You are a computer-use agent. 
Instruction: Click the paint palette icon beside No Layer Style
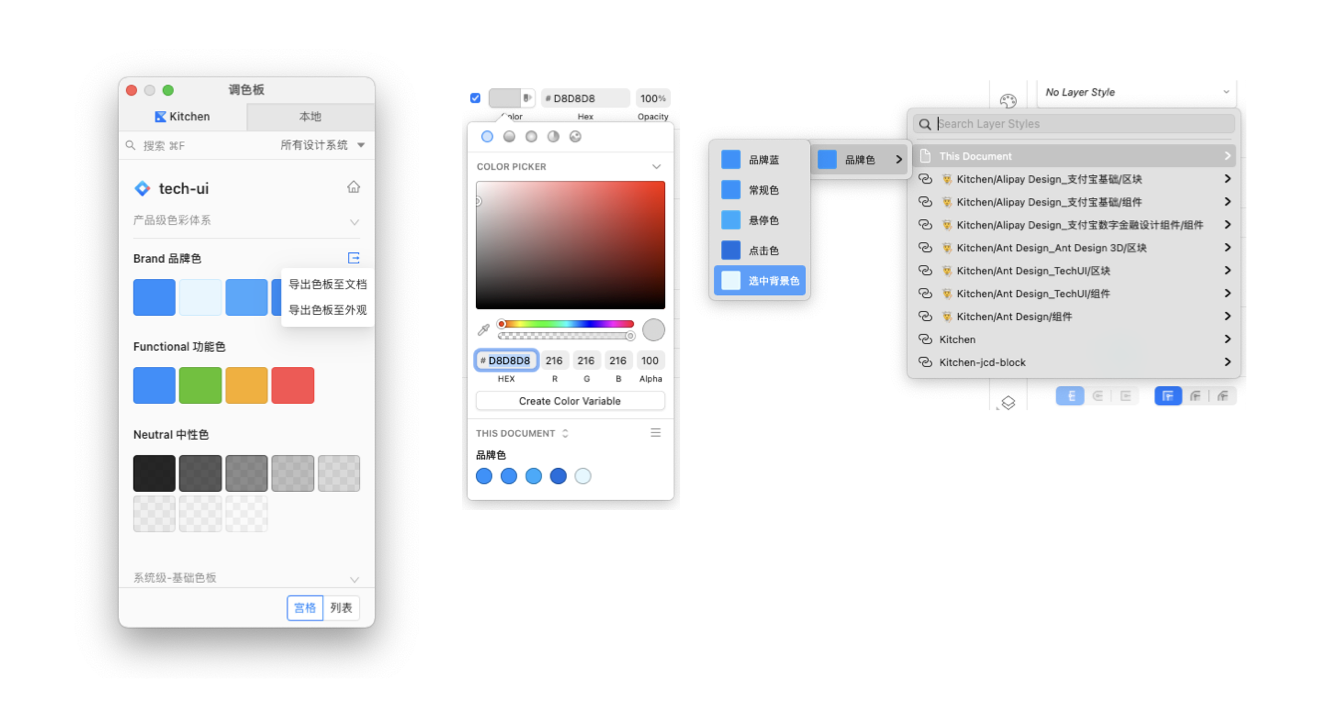(x=1008, y=101)
